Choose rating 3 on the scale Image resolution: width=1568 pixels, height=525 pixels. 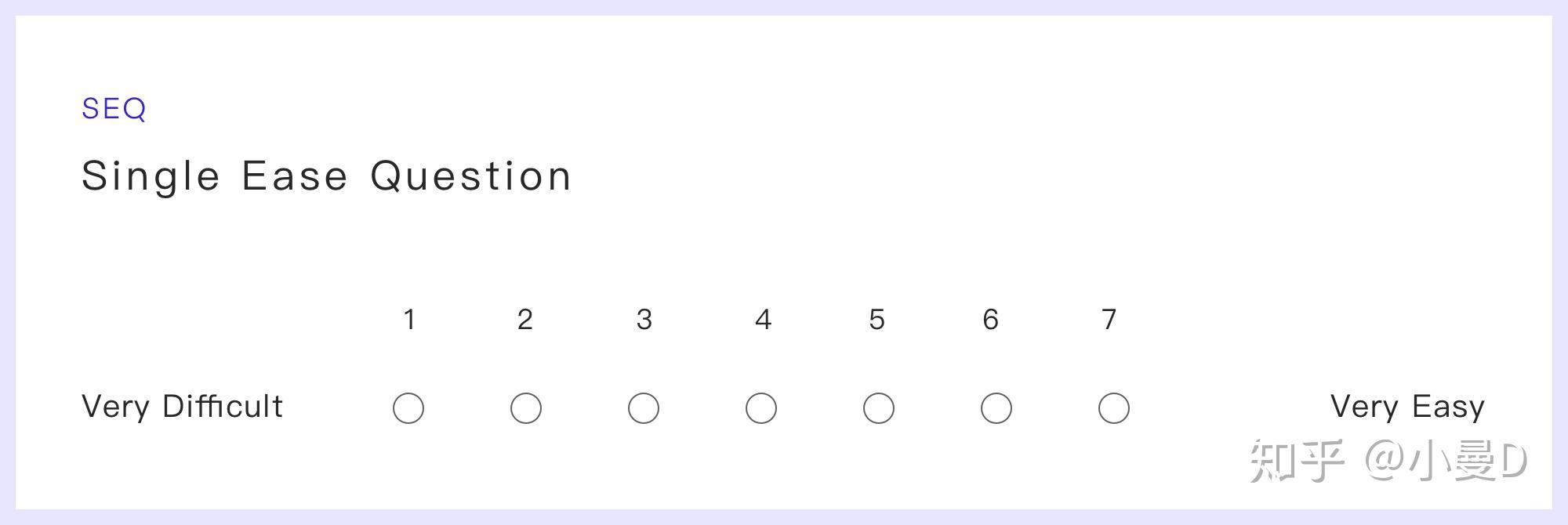644,407
